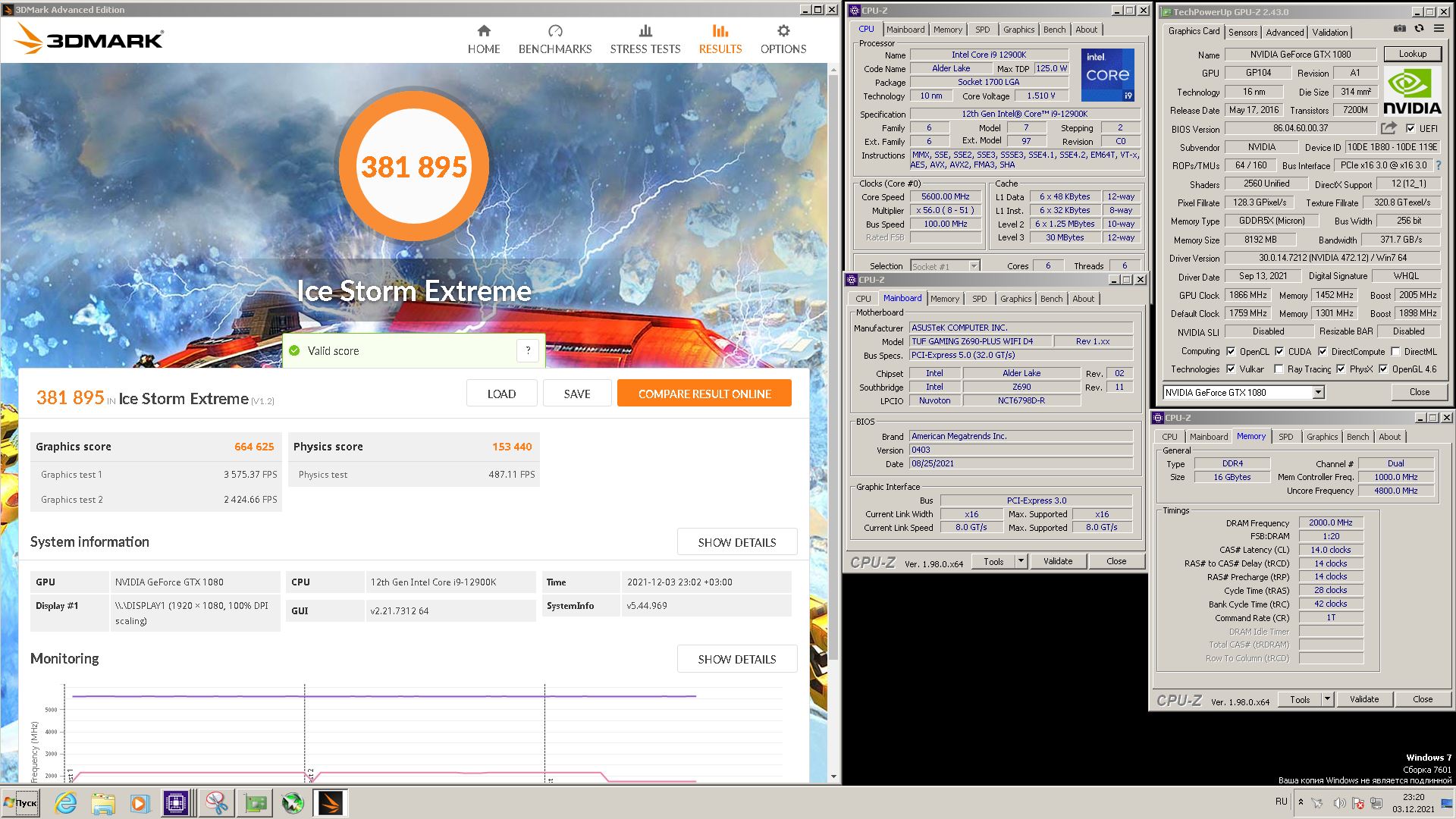The image size is (1456, 819).
Task: Toggle the Ray Tracing checkbox
Action: [1279, 369]
